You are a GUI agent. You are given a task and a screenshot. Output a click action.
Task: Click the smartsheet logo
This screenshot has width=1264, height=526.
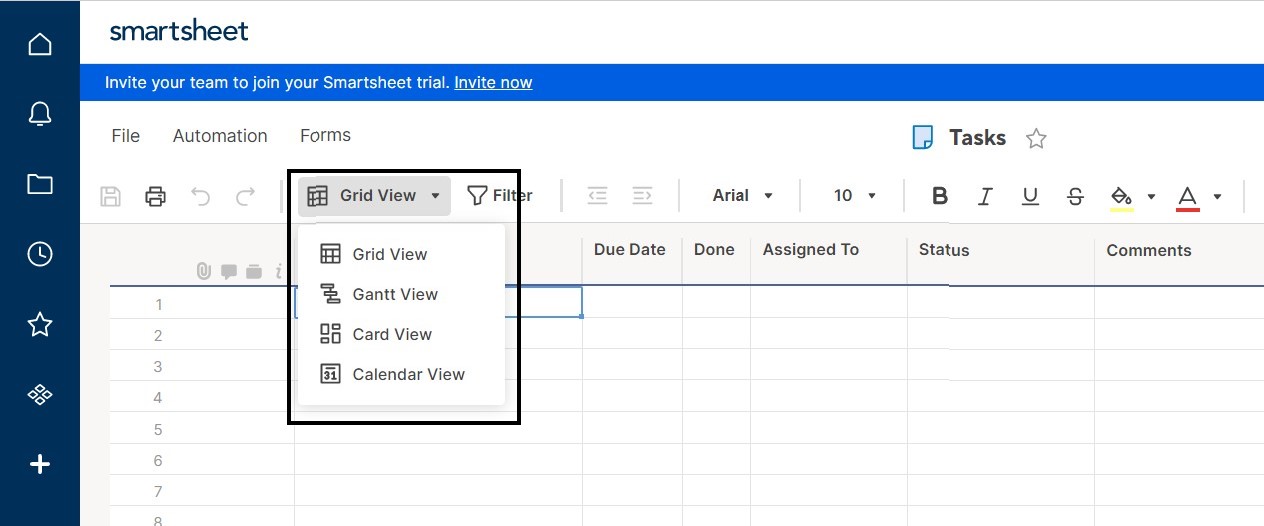pyautogui.click(x=179, y=31)
